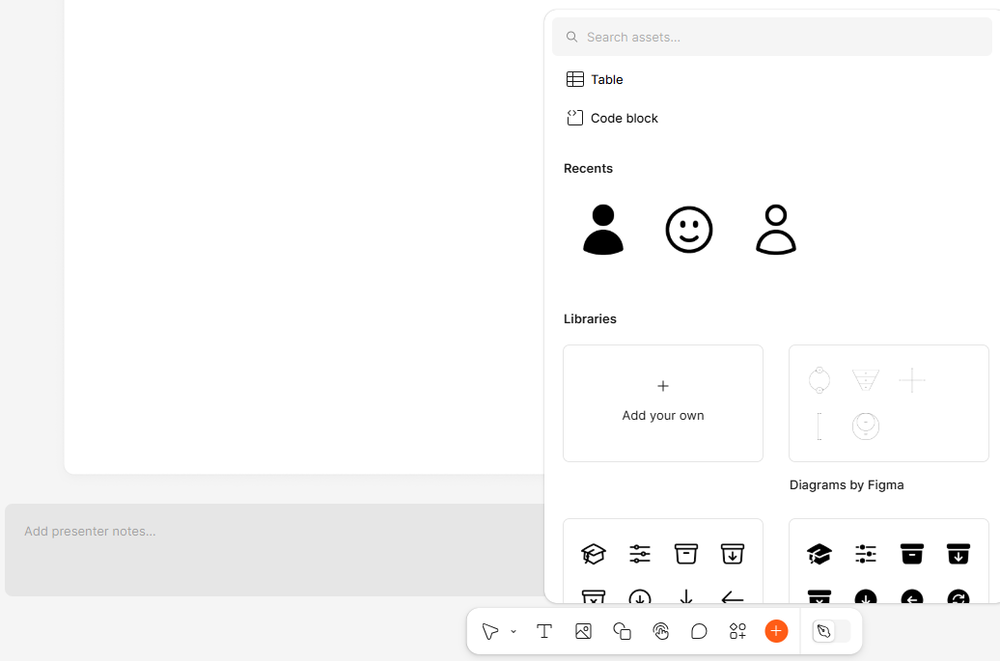Screen dimensions: 1000x661
Task: Focus the Search assets field
Action: pyautogui.click(x=772, y=37)
